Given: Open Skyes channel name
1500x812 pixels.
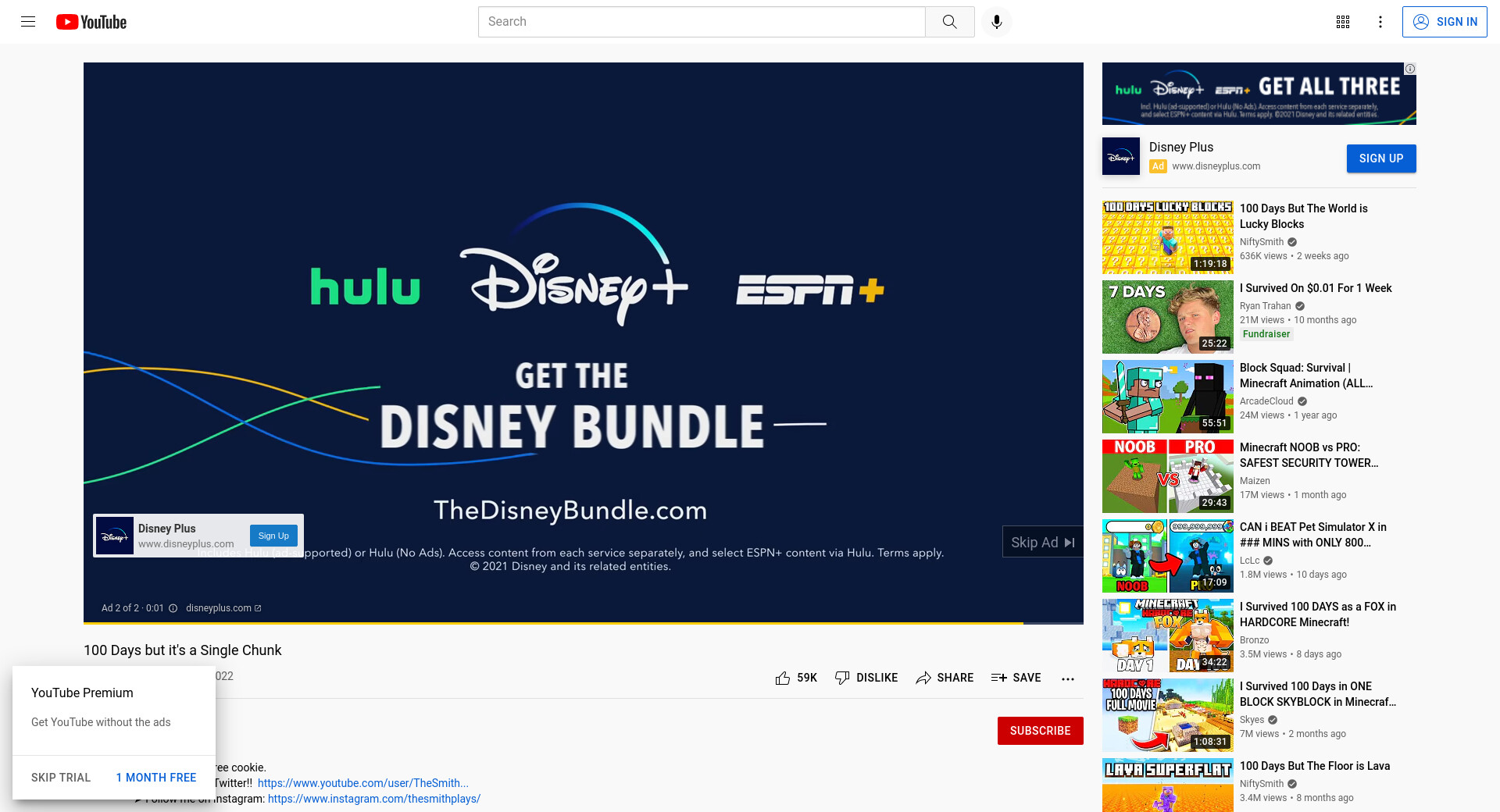Looking at the screenshot, I should click(x=1252, y=720).
